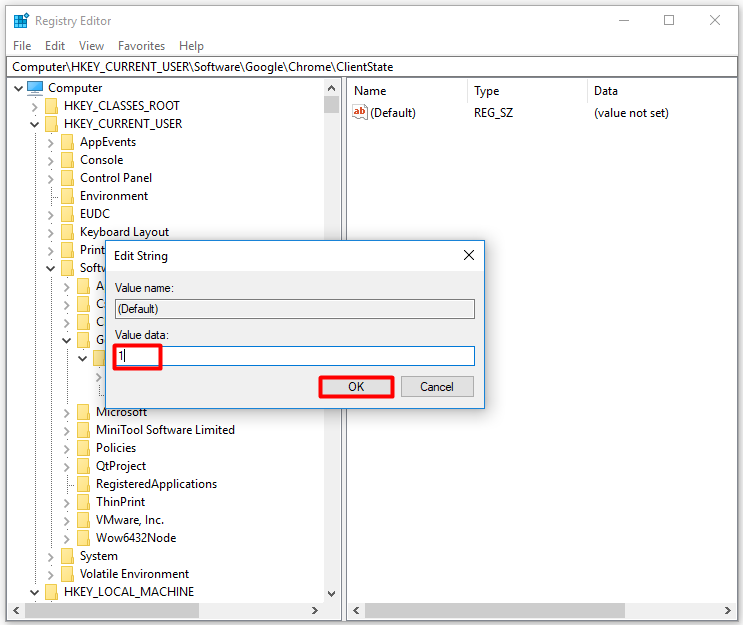Click the Volatile Environment folder icon
The image size is (743, 625).
click(67, 574)
